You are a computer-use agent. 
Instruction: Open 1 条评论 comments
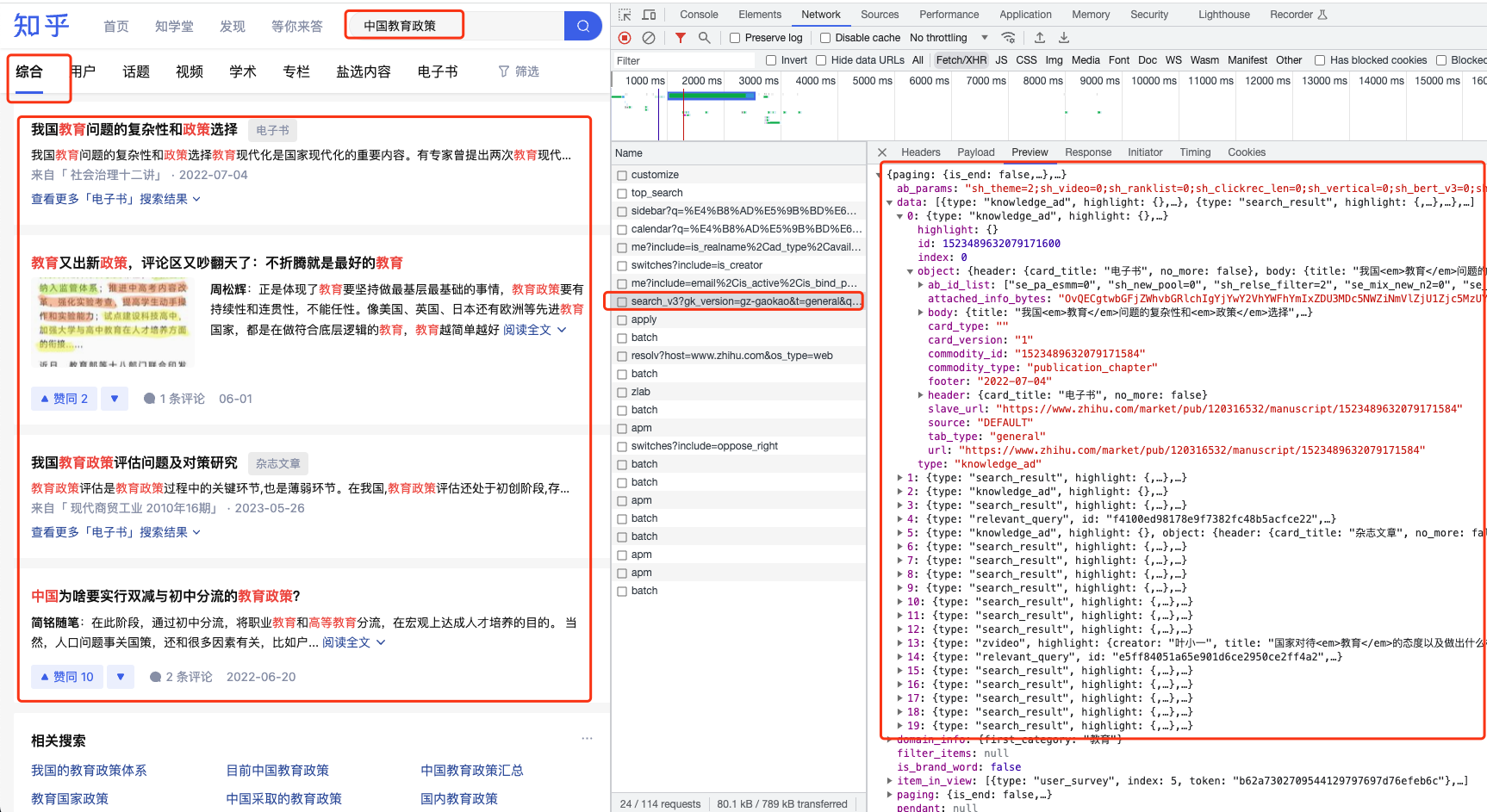tap(174, 399)
